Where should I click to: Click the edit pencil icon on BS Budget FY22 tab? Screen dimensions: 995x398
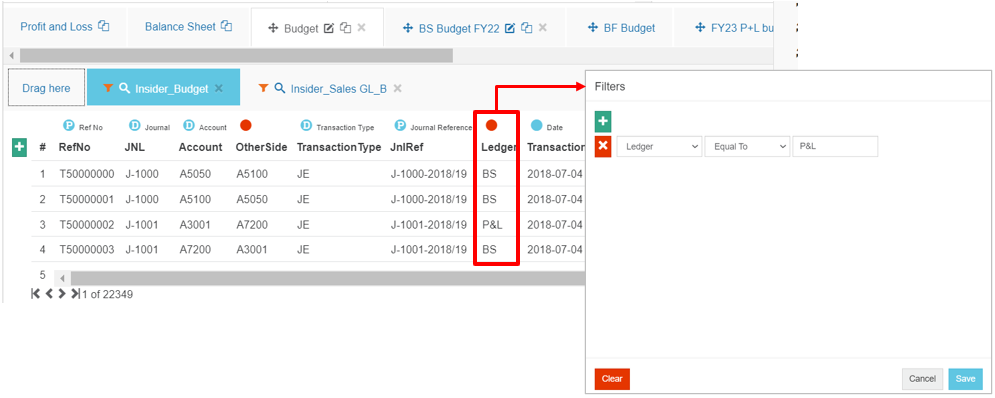click(509, 28)
